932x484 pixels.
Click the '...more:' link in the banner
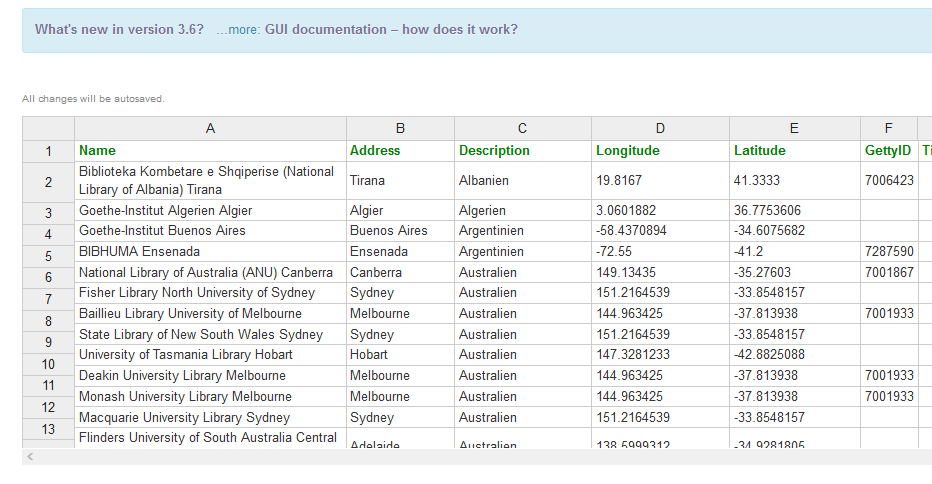(238, 30)
